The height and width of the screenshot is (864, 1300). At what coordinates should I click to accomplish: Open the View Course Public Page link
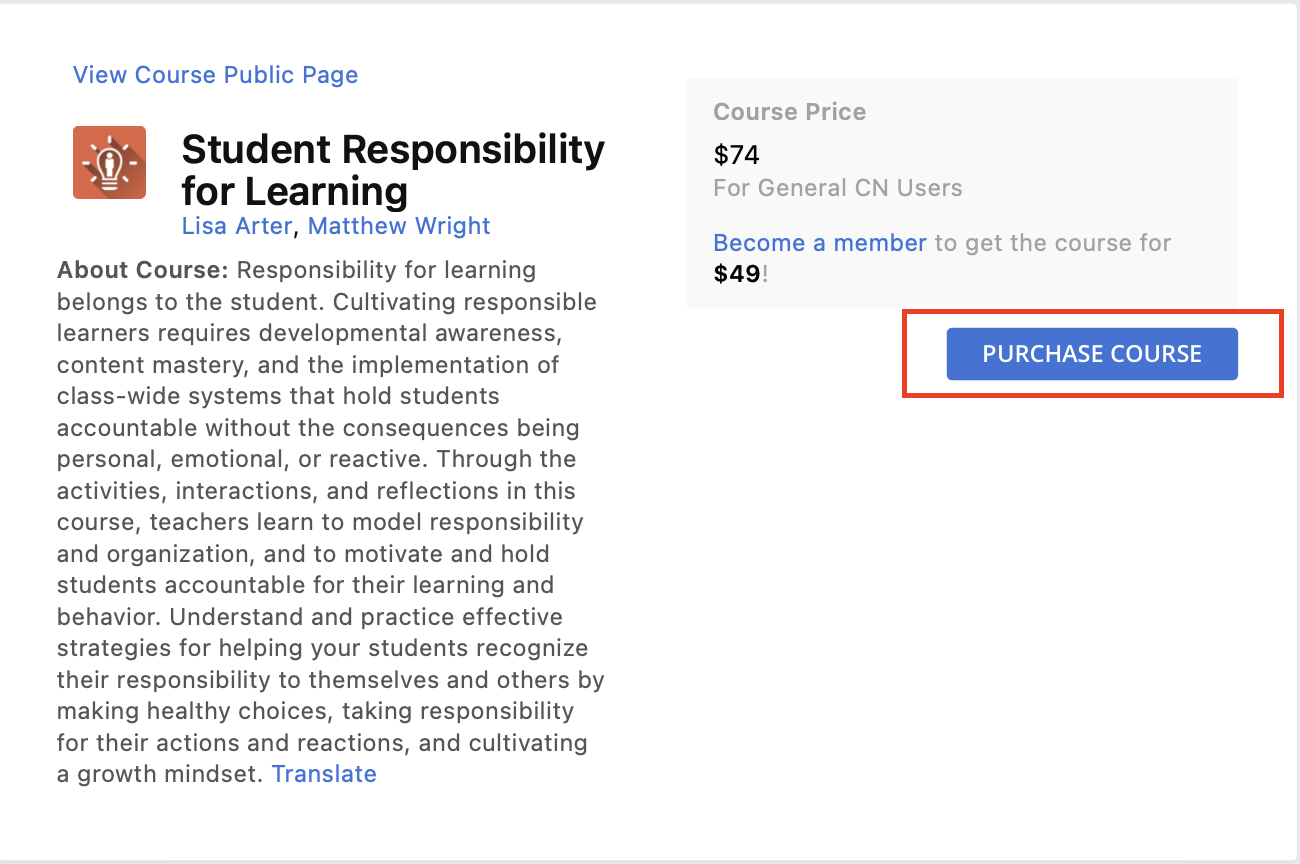(215, 75)
